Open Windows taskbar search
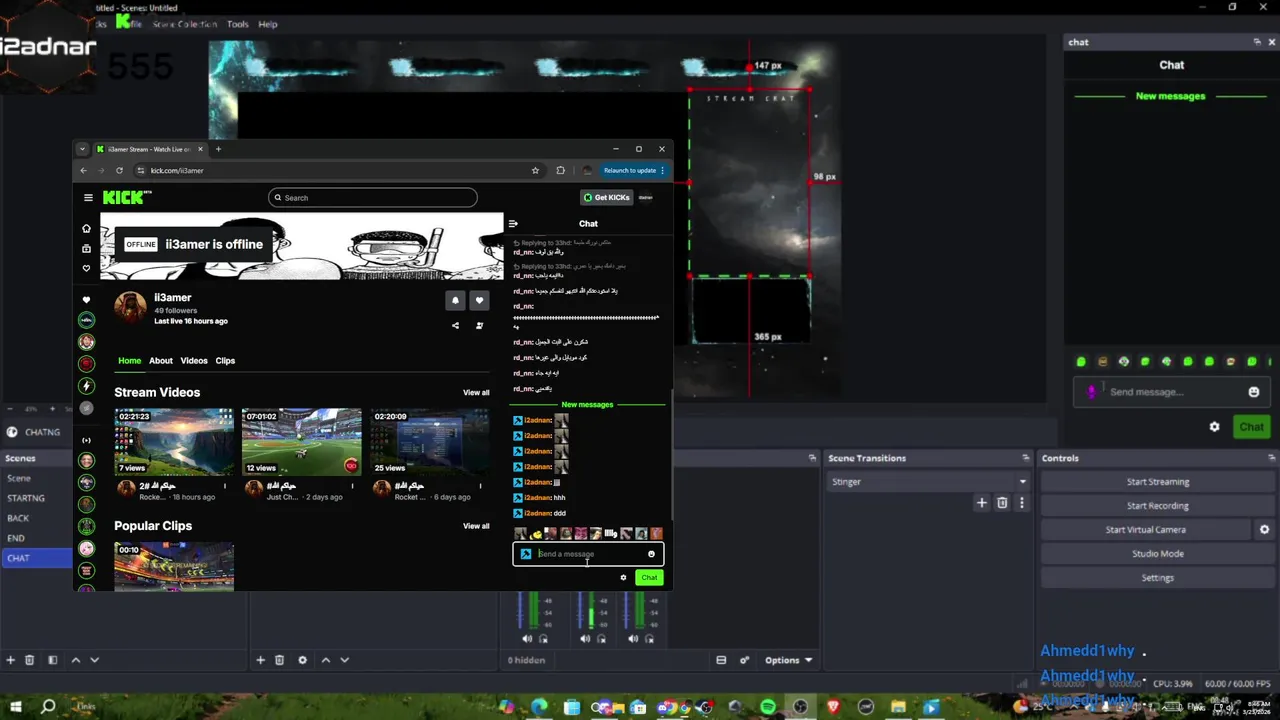 coord(48,707)
